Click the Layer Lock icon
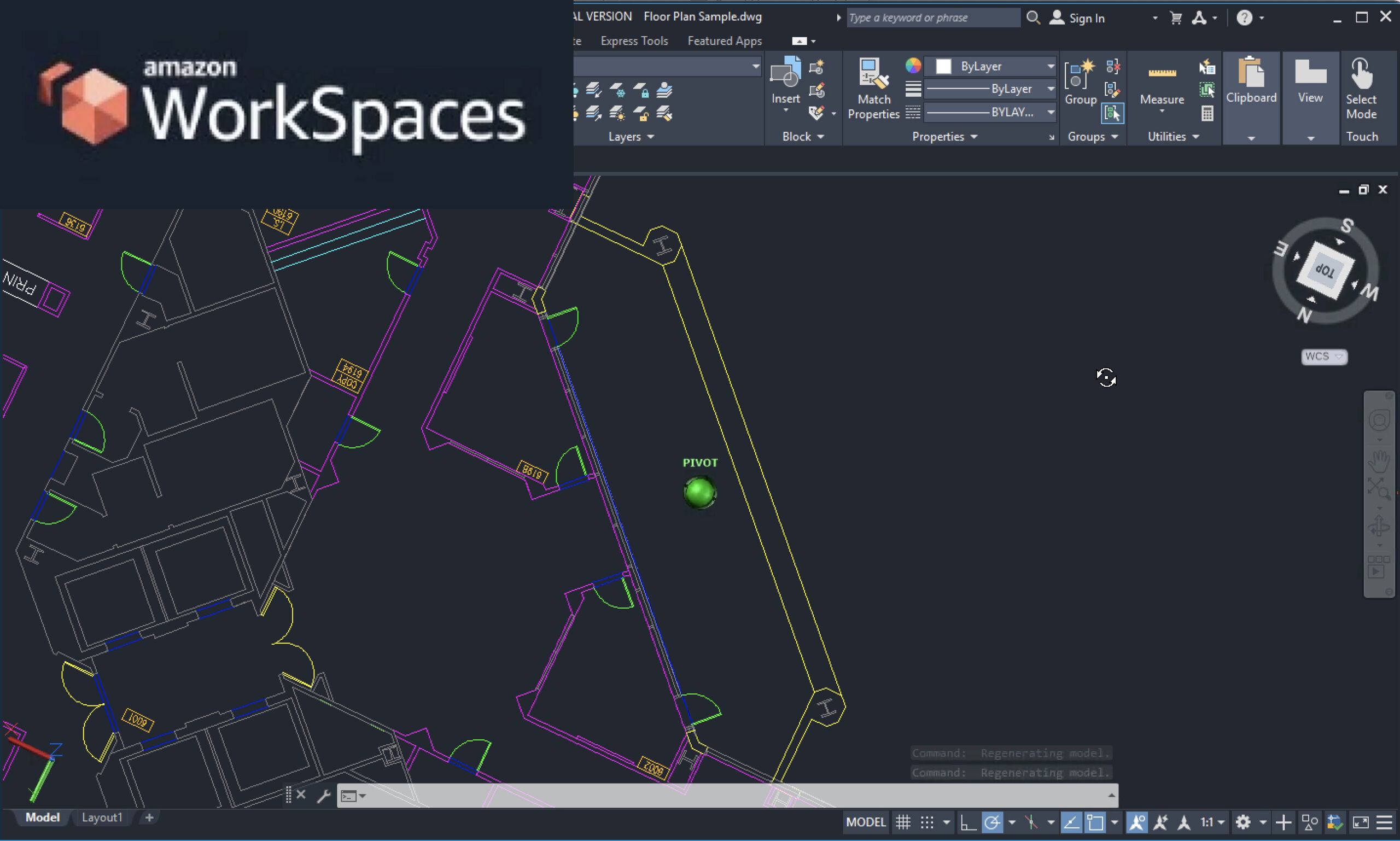This screenshot has height=841, width=1400. 641,90
